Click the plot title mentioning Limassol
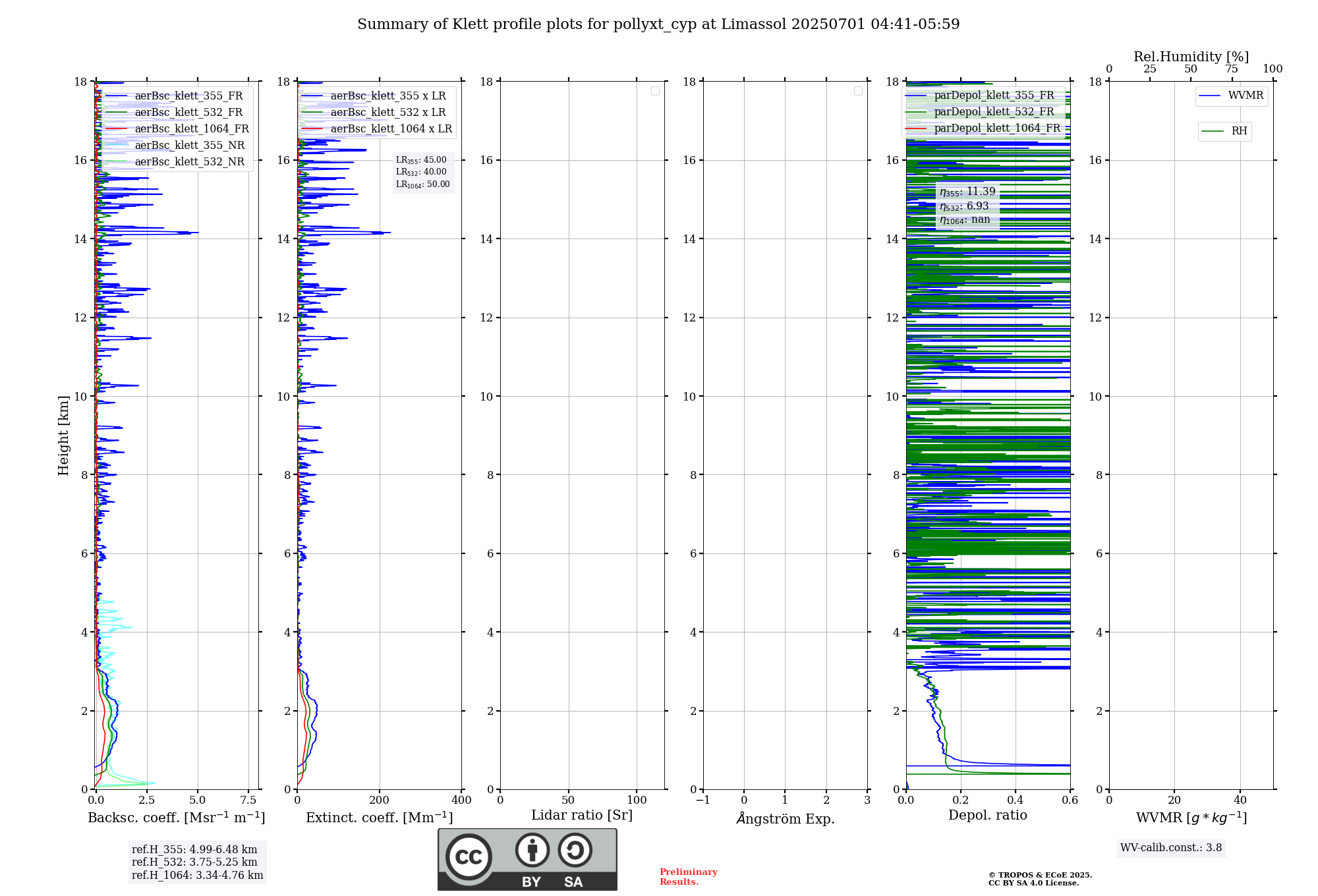 [658, 24]
